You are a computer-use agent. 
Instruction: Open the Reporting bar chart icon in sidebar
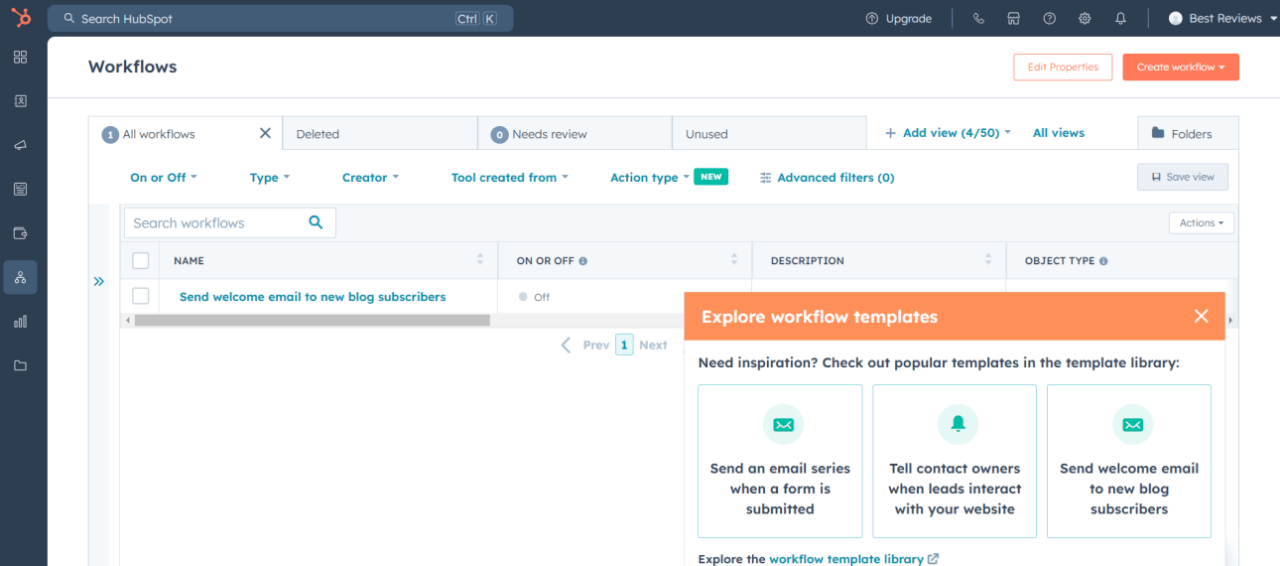[x=20, y=321]
